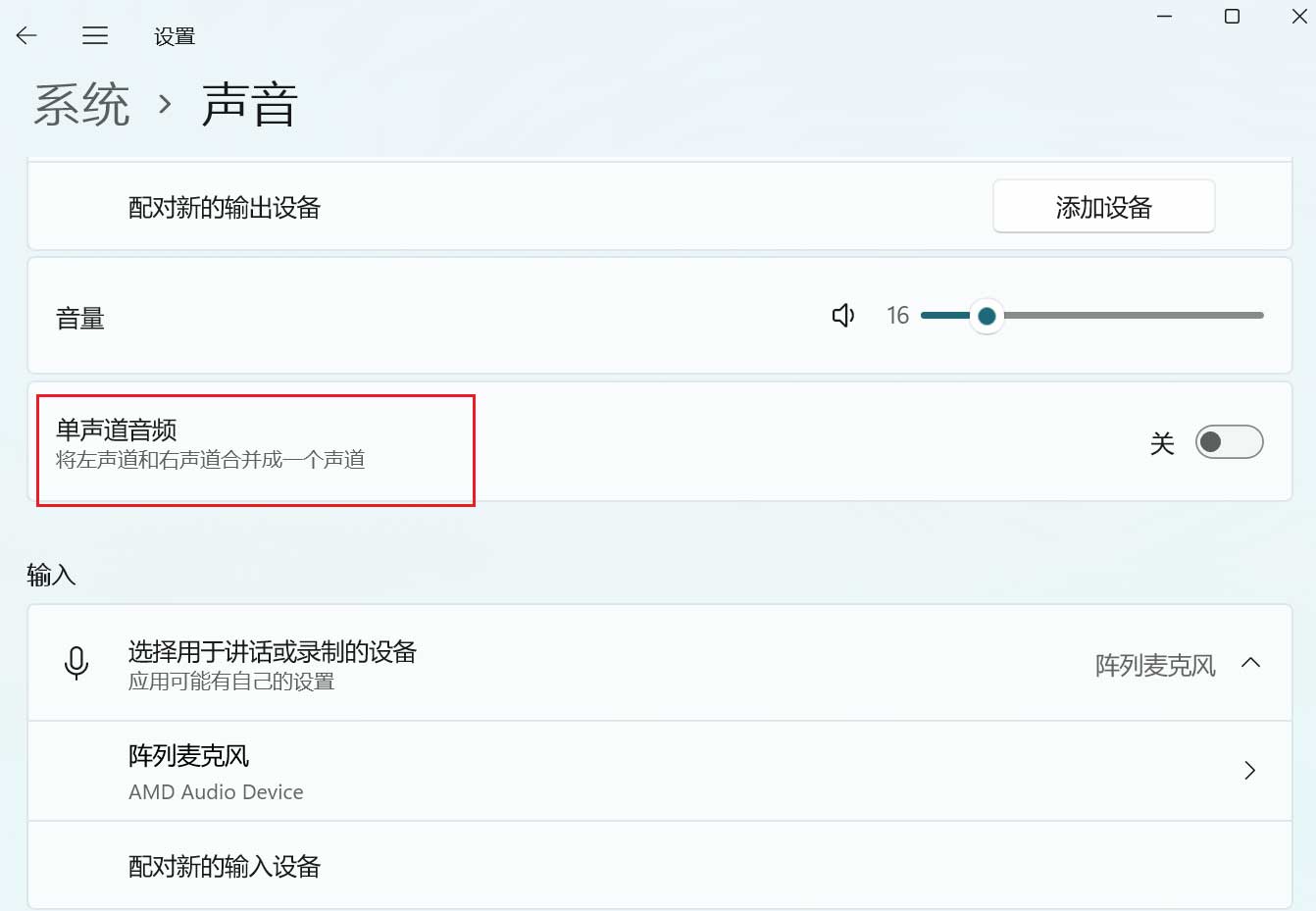The height and width of the screenshot is (911, 1316).
Task: Collapse the 阵列麦克风 input device selector
Action: [x=1251, y=662]
